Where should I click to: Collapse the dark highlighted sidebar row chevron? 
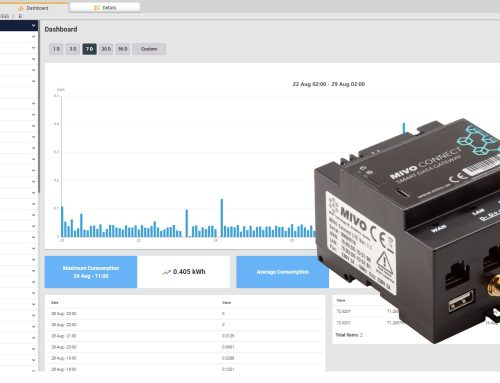point(33,25)
